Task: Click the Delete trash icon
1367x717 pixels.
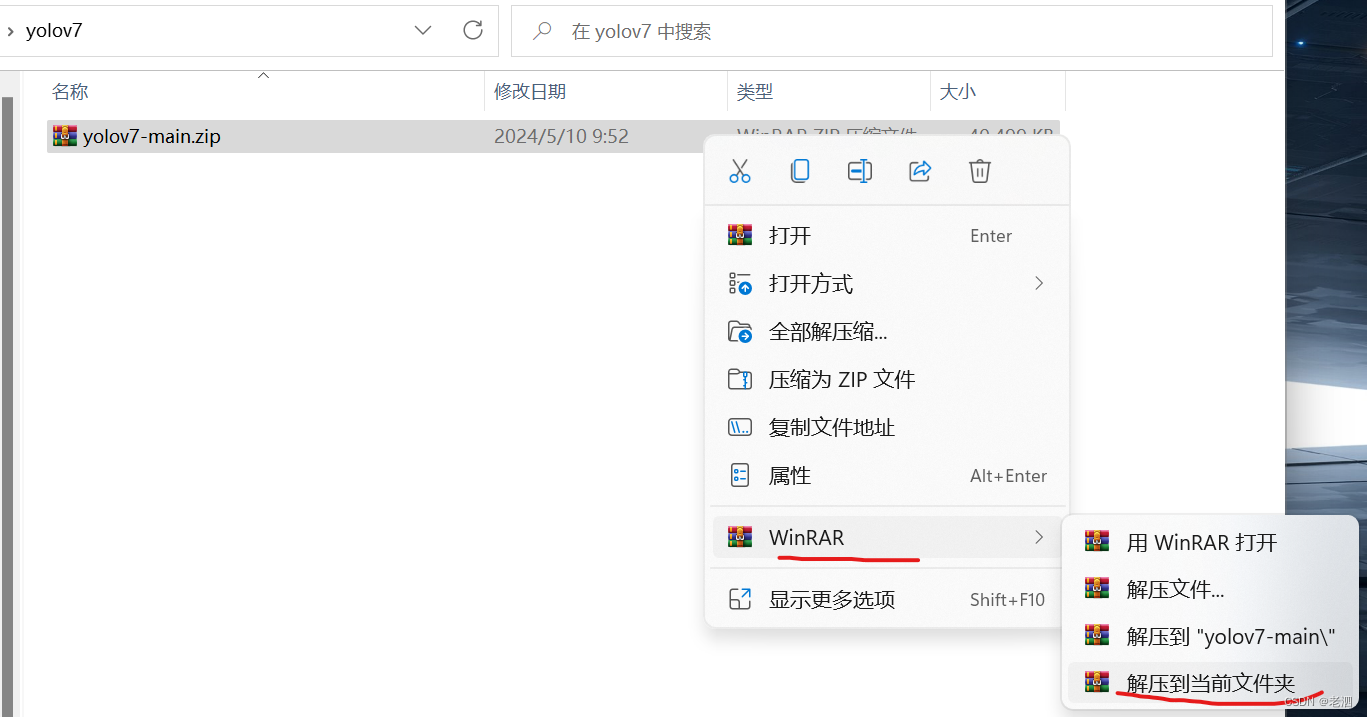Action: click(x=980, y=171)
